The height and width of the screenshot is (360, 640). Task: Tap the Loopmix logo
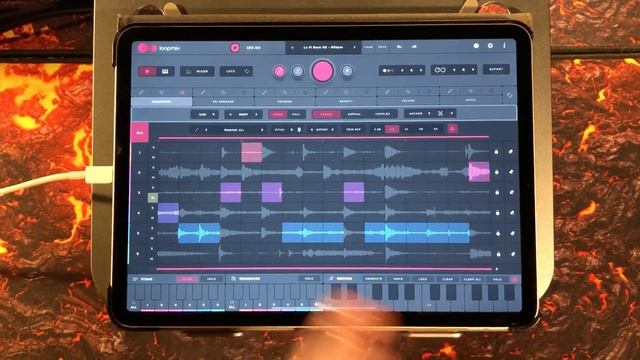point(158,48)
